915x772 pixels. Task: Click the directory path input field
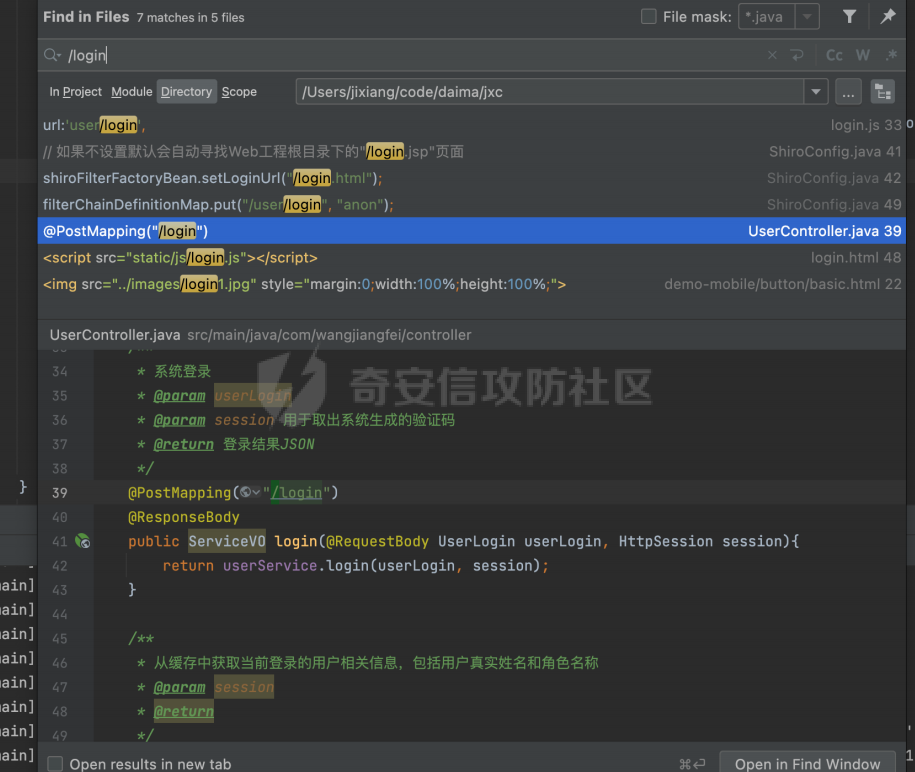550,92
